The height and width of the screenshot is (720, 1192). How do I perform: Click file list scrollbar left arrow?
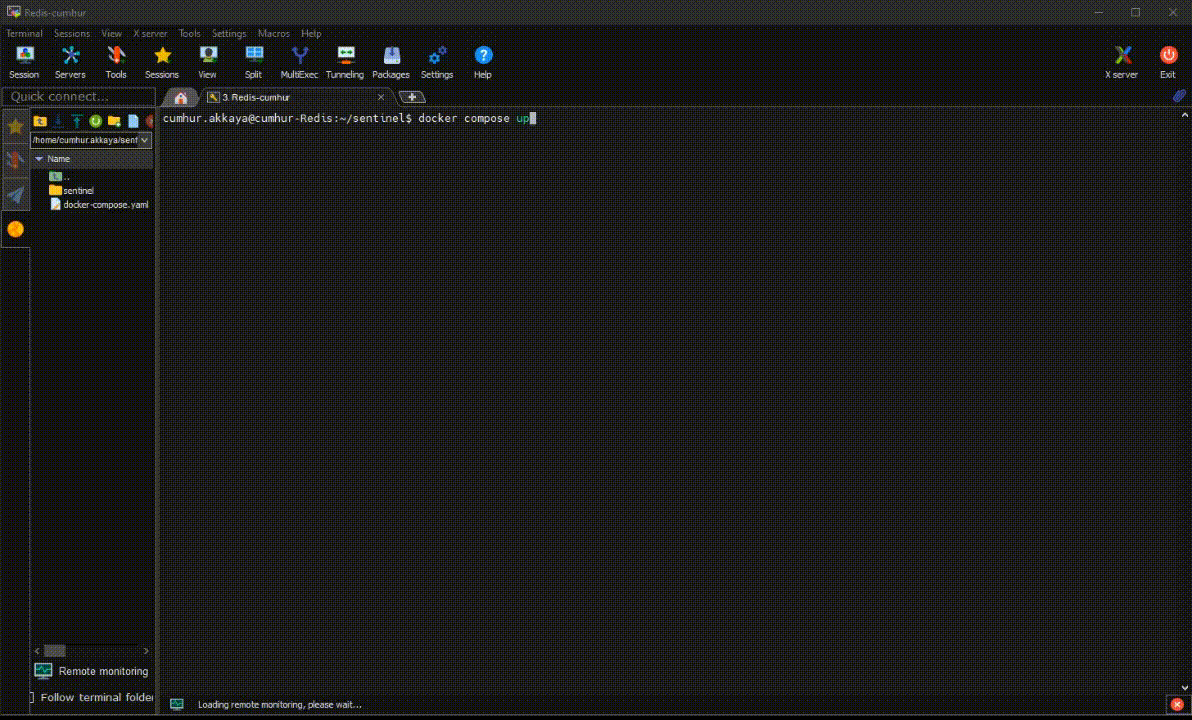pyautogui.click(x=37, y=651)
